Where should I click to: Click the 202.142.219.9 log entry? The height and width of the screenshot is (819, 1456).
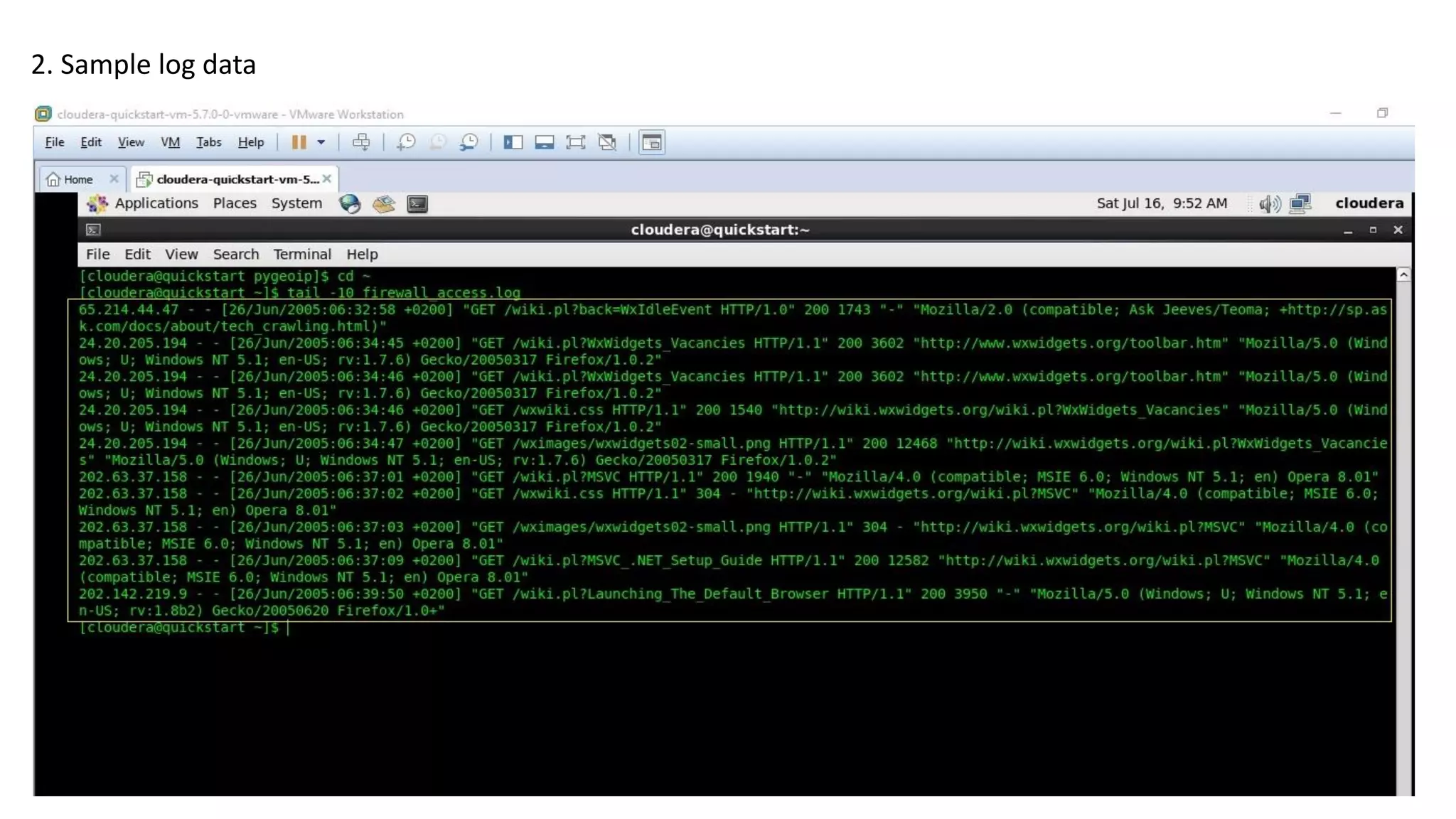tap(733, 602)
